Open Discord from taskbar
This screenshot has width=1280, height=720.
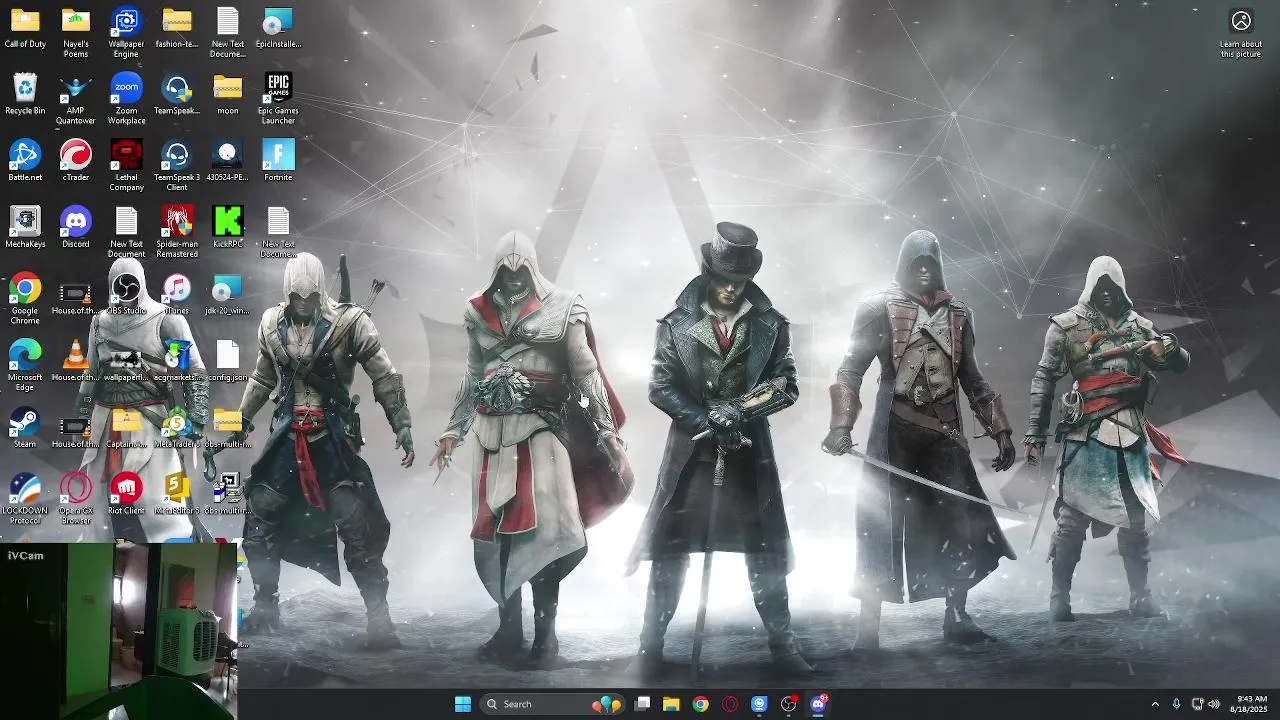point(818,704)
